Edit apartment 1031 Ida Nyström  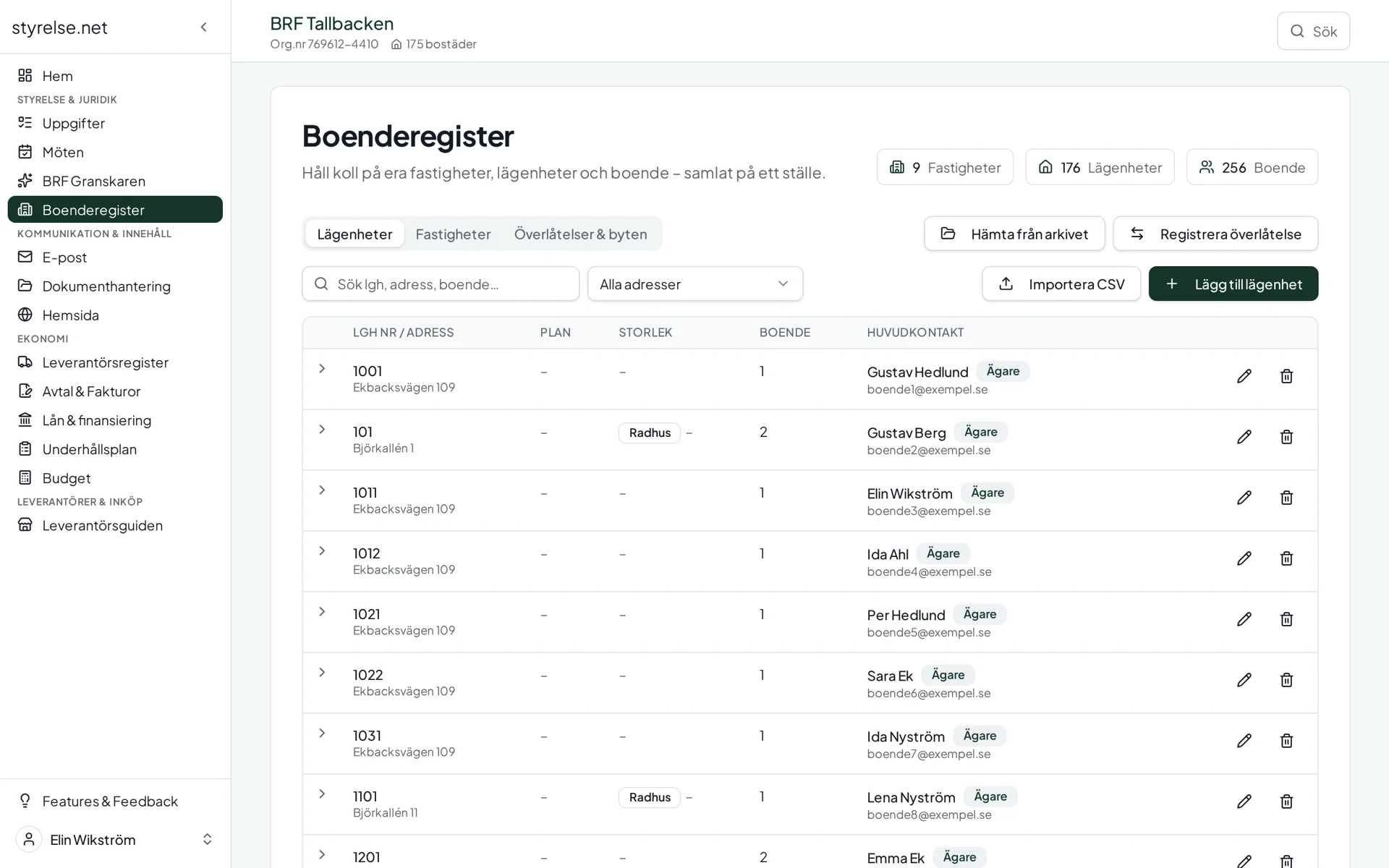1244,741
